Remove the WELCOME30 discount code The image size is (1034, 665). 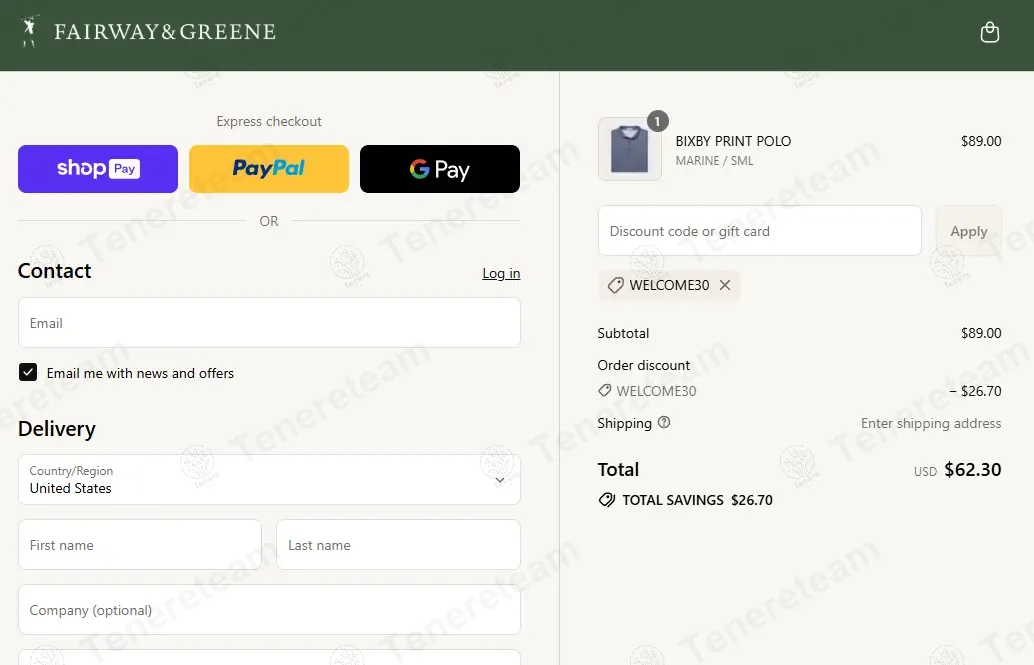coord(725,285)
